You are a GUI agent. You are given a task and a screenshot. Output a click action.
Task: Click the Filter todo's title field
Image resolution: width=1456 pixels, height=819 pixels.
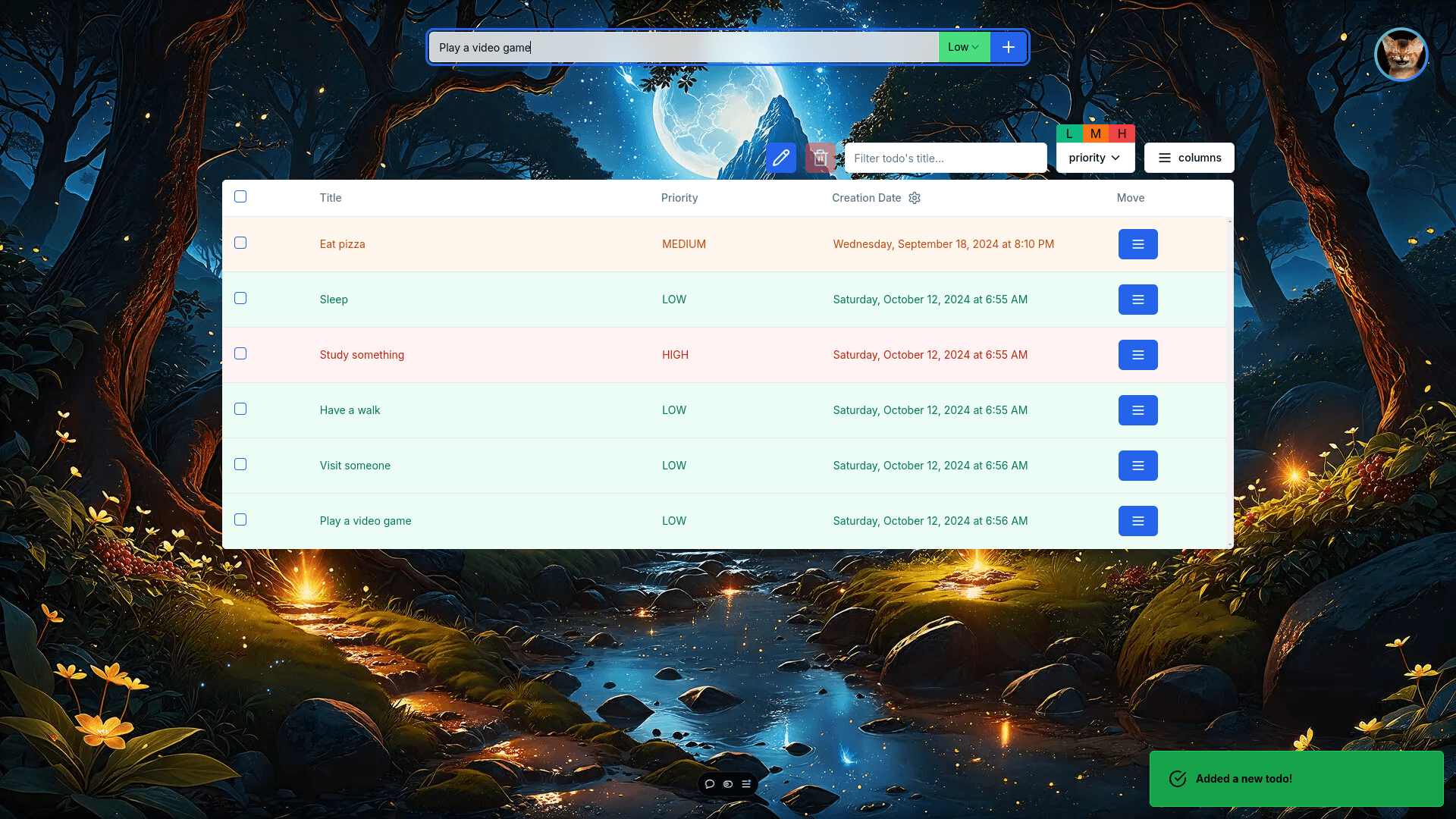945,158
